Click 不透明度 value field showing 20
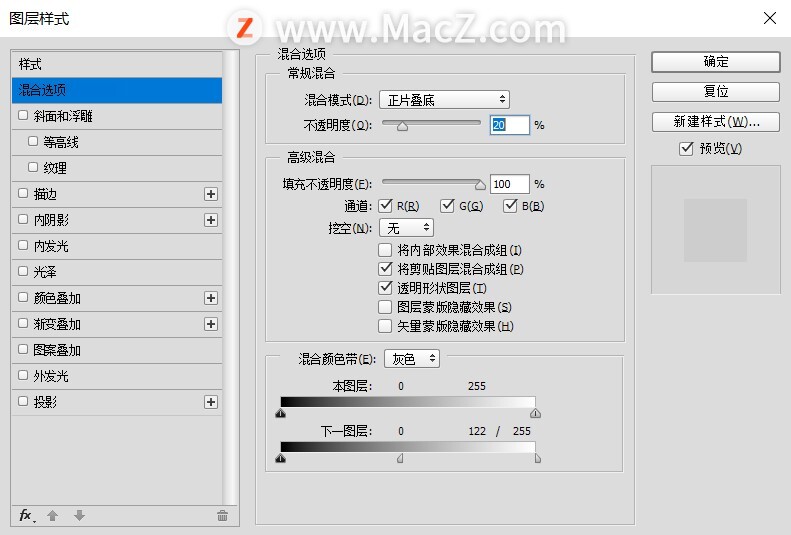The width and height of the screenshot is (791, 535). pyautogui.click(x=510, y=125)
